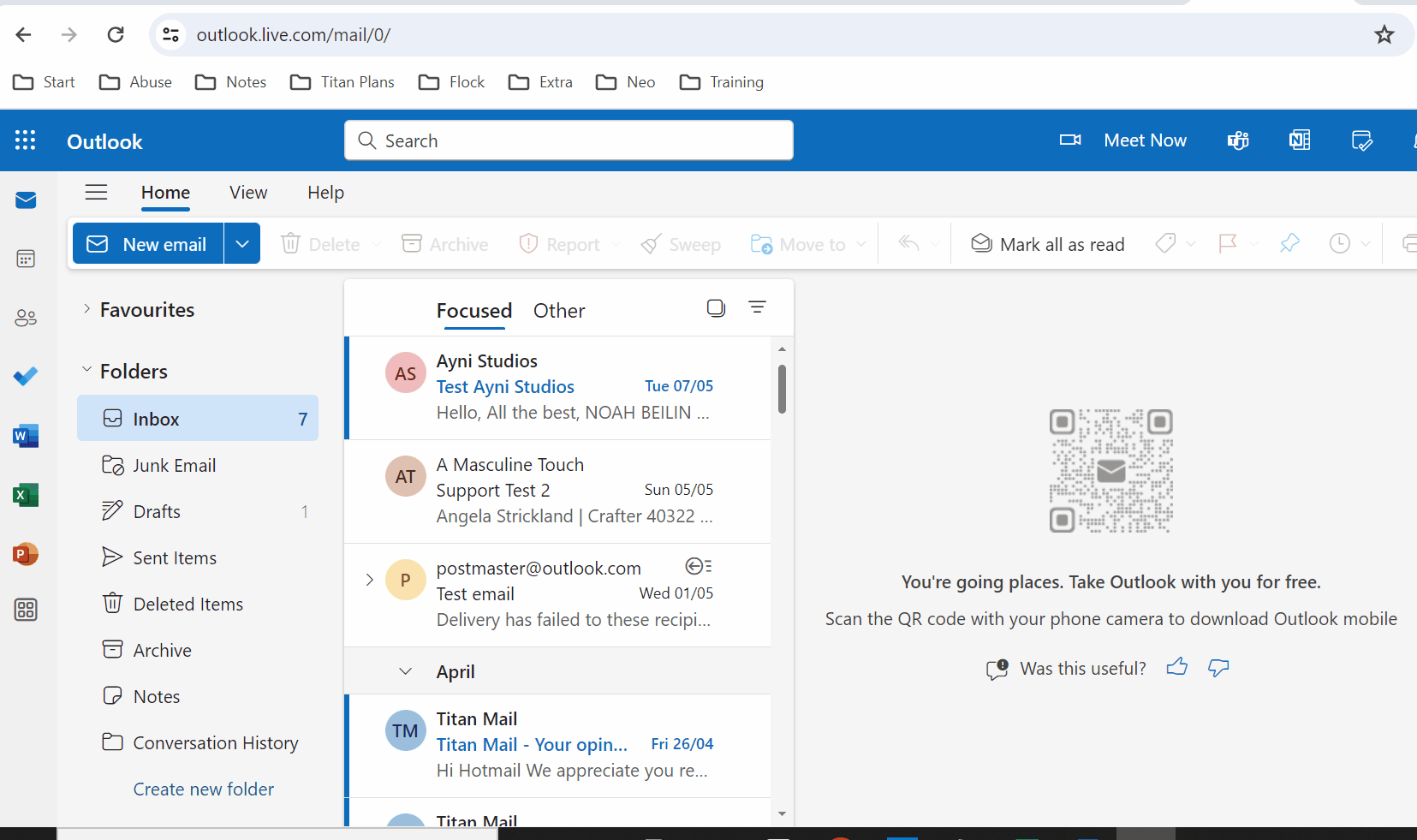Image resolution: width=1417 pixels, height=840 pixels.
Task: Bookmark page with the star icon
Action: (1384, 34)
